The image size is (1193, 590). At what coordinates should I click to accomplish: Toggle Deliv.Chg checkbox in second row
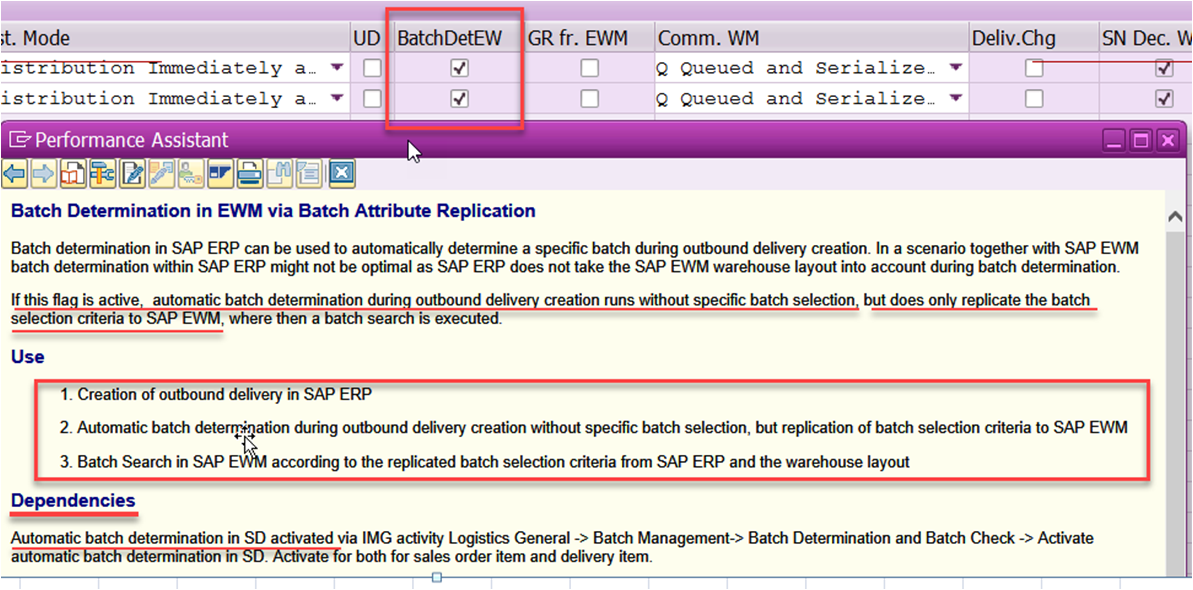pyautogui.click(x=1034, y=99)
